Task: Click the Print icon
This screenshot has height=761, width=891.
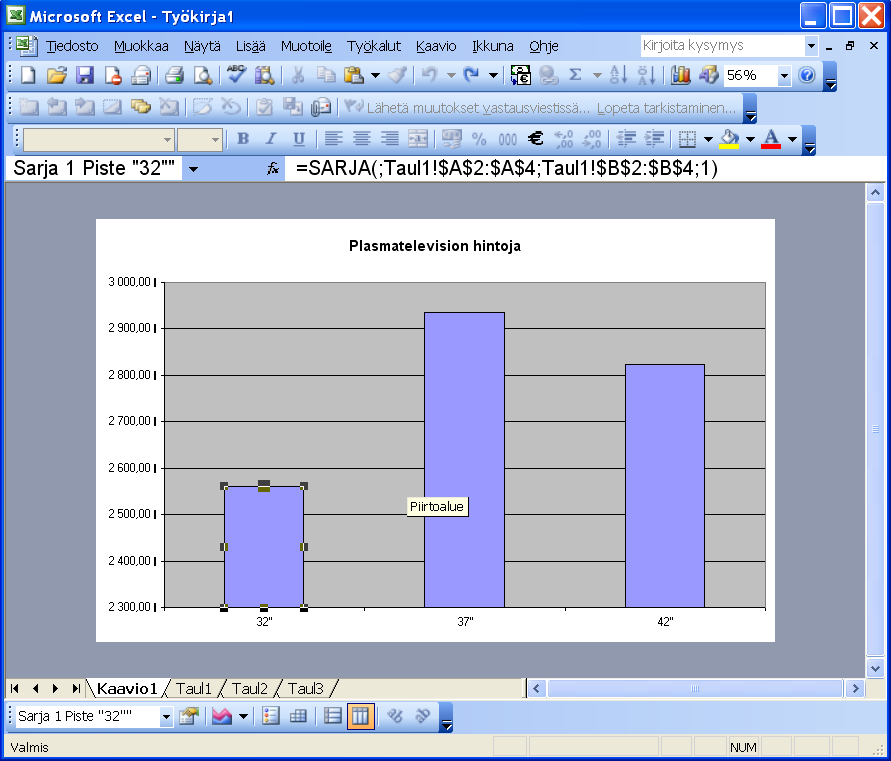Action: pos(174,75)
